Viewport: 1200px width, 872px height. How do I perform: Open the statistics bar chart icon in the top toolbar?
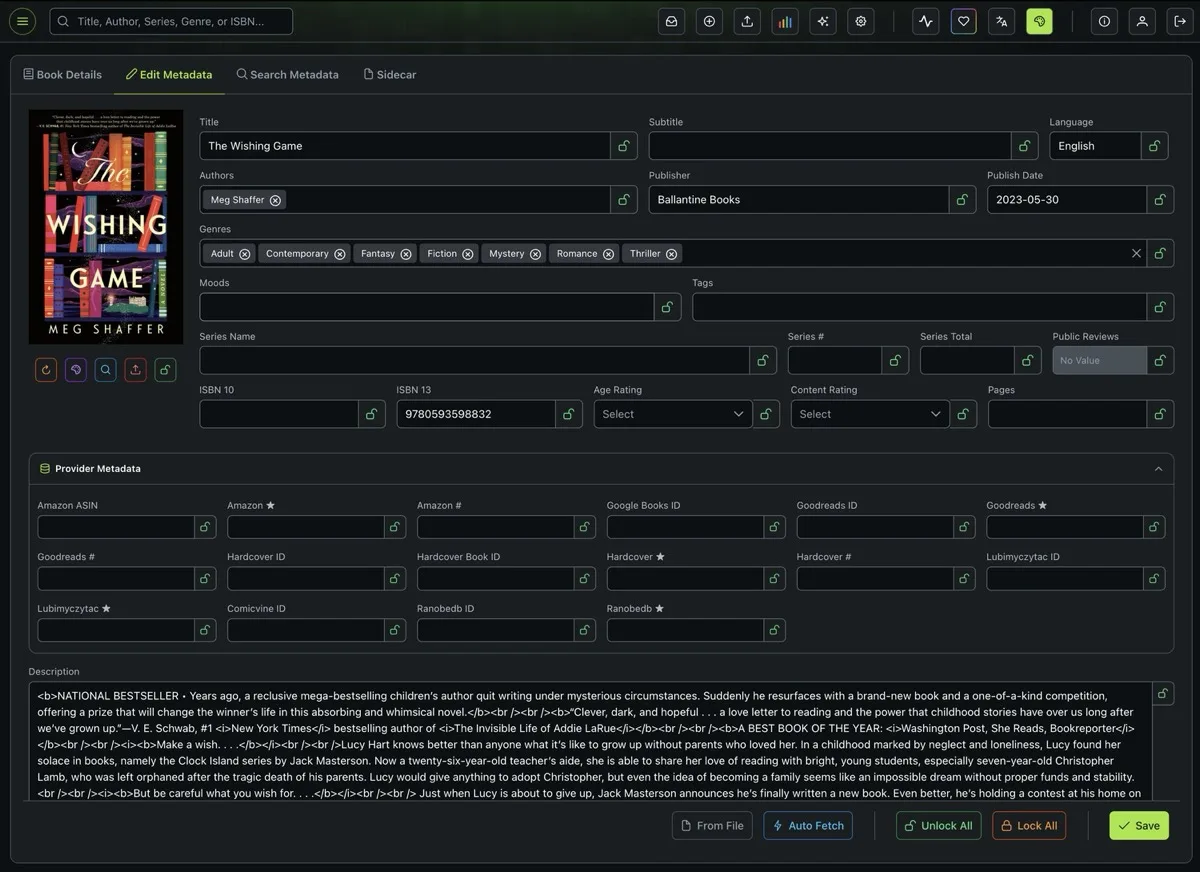785,21
